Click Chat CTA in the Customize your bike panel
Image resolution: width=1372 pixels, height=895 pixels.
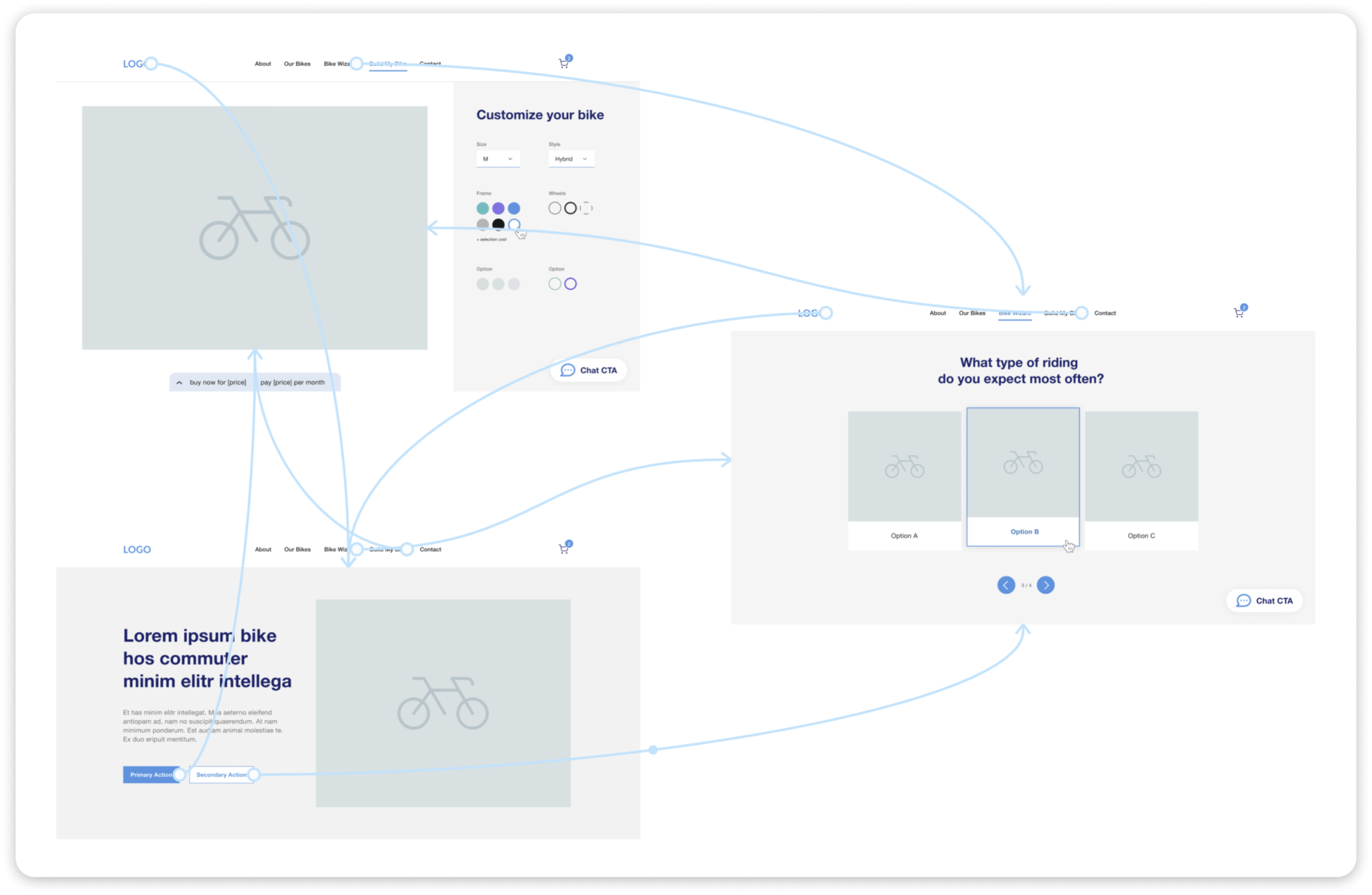(x=589, y=370)
